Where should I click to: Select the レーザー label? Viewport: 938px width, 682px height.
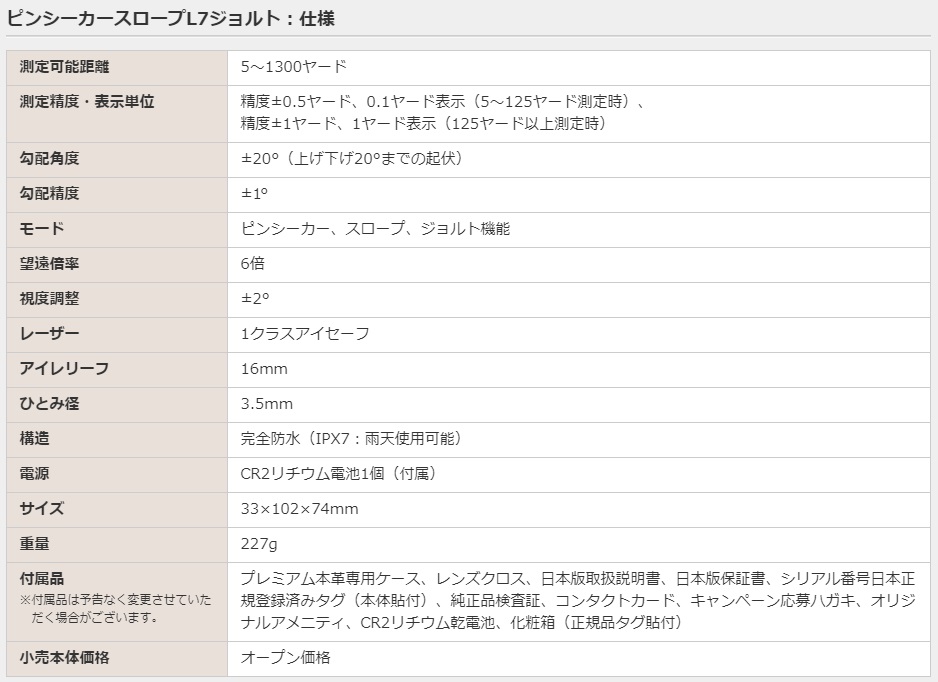(49, 333)
